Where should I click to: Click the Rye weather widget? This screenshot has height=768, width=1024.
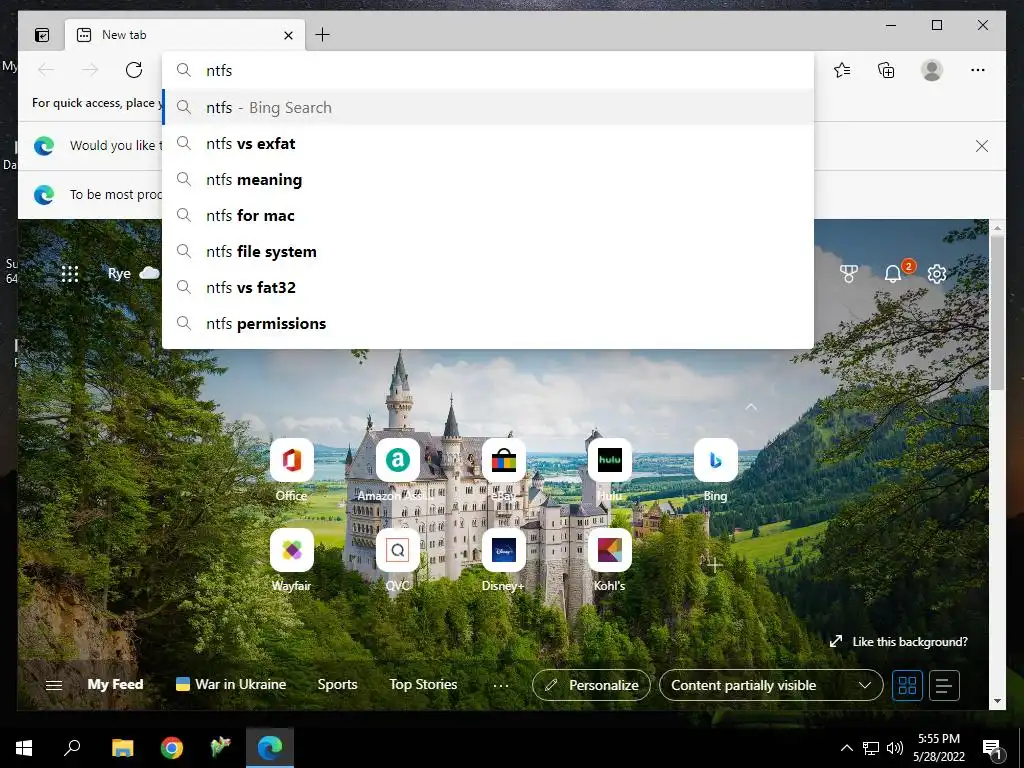click(x=133, y=273)
